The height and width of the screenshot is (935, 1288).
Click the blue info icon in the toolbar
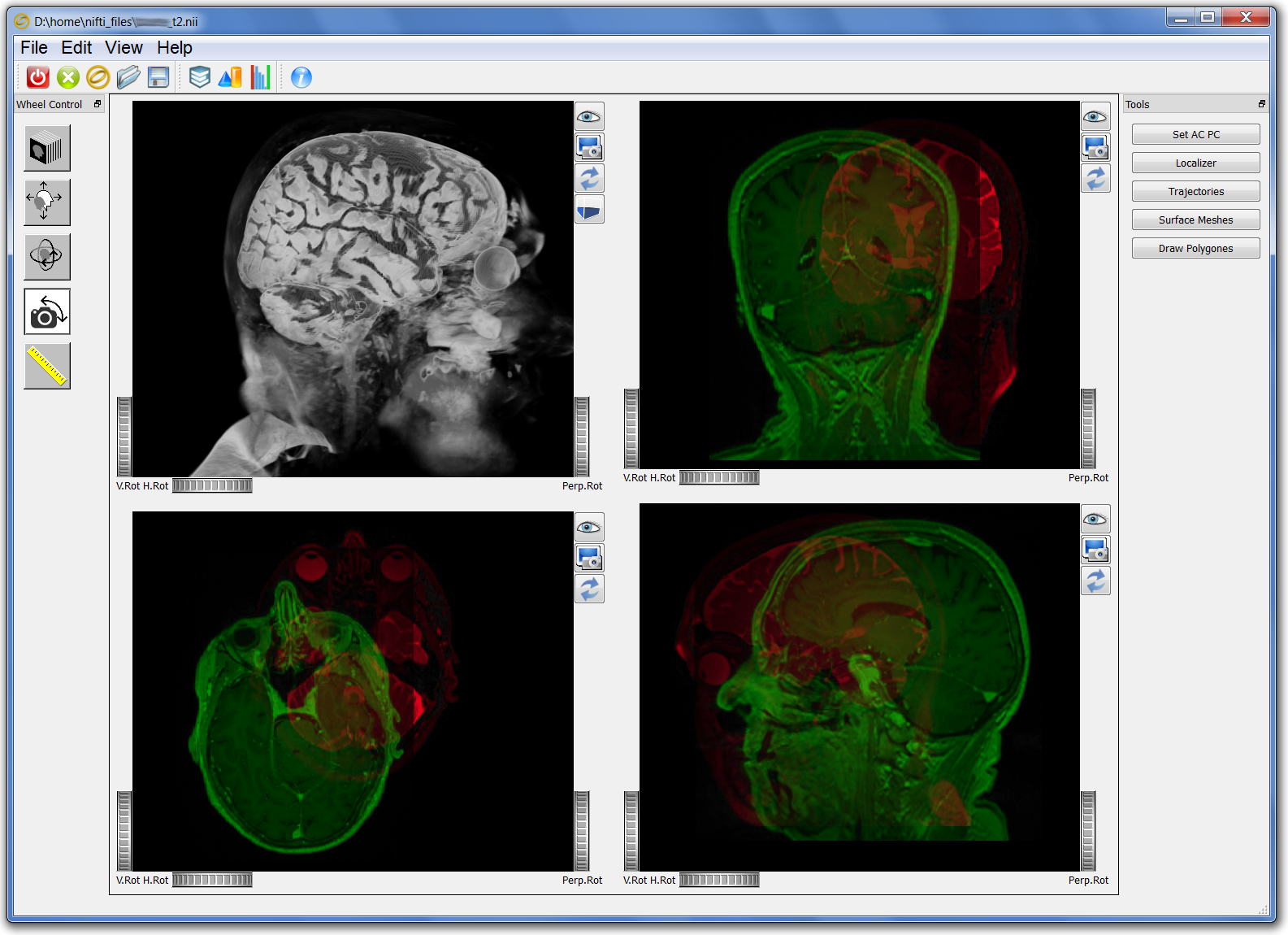pos(301,77)
